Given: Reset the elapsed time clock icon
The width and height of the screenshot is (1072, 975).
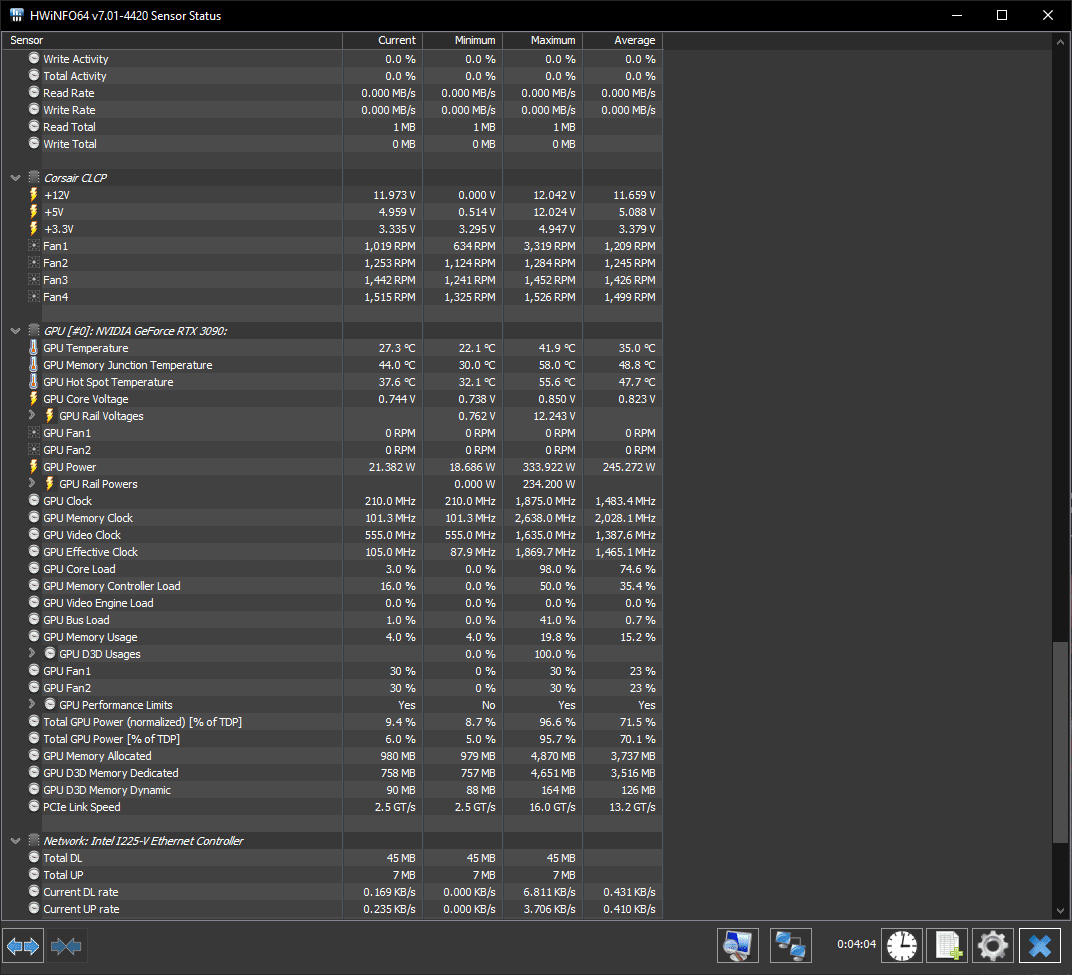Looking at the screenshot, I should [x=902, y=946].
